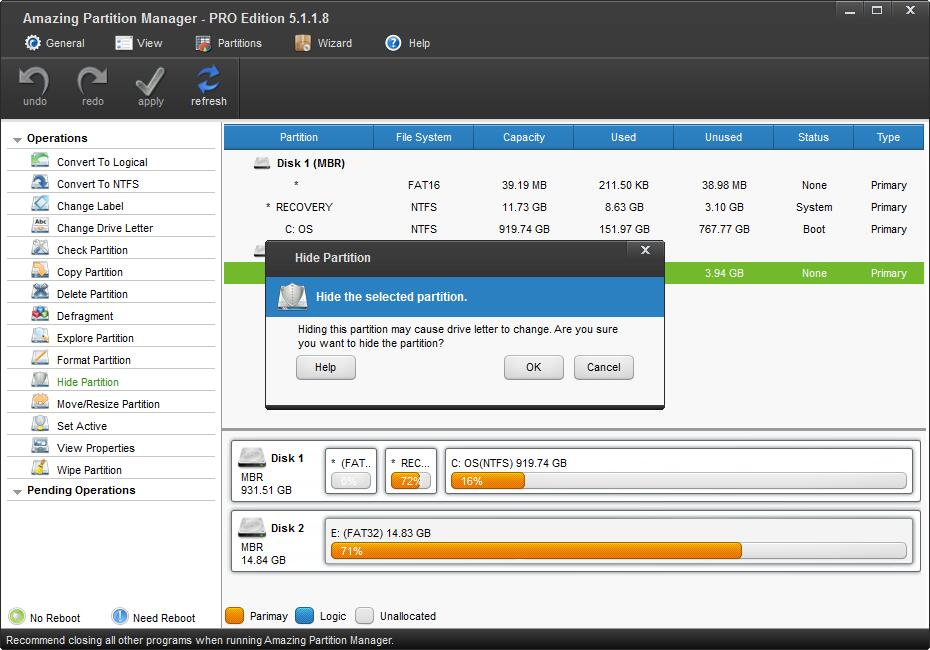This screenshot has height=650, width=930.
Task: Click the REC... block in Disk 1 map
Action: (410, 471)
